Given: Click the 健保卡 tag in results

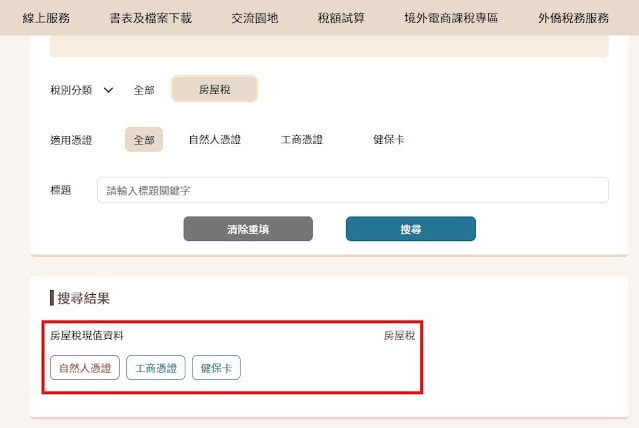Looking at the screenshot, I should (216, 368).
